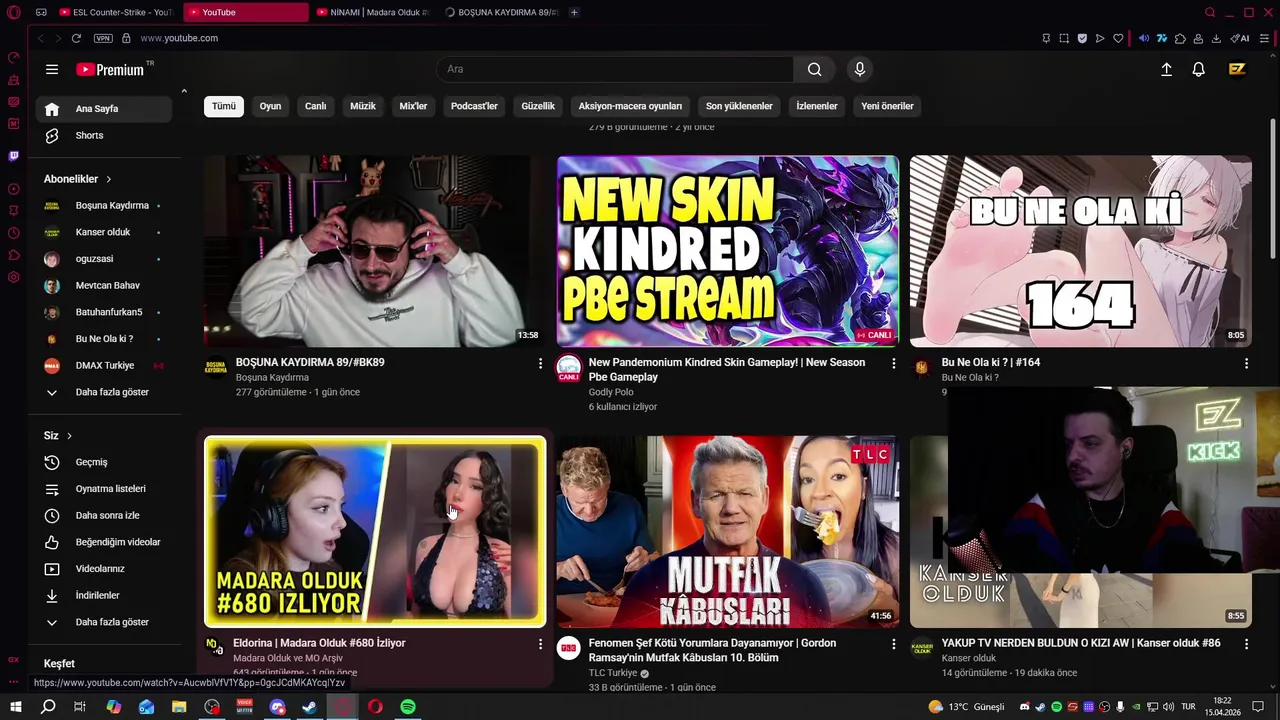Viewport: 1280px width, 720px height.
Task: Open oguzsasi subscription channel
Action: coord(104,259)
